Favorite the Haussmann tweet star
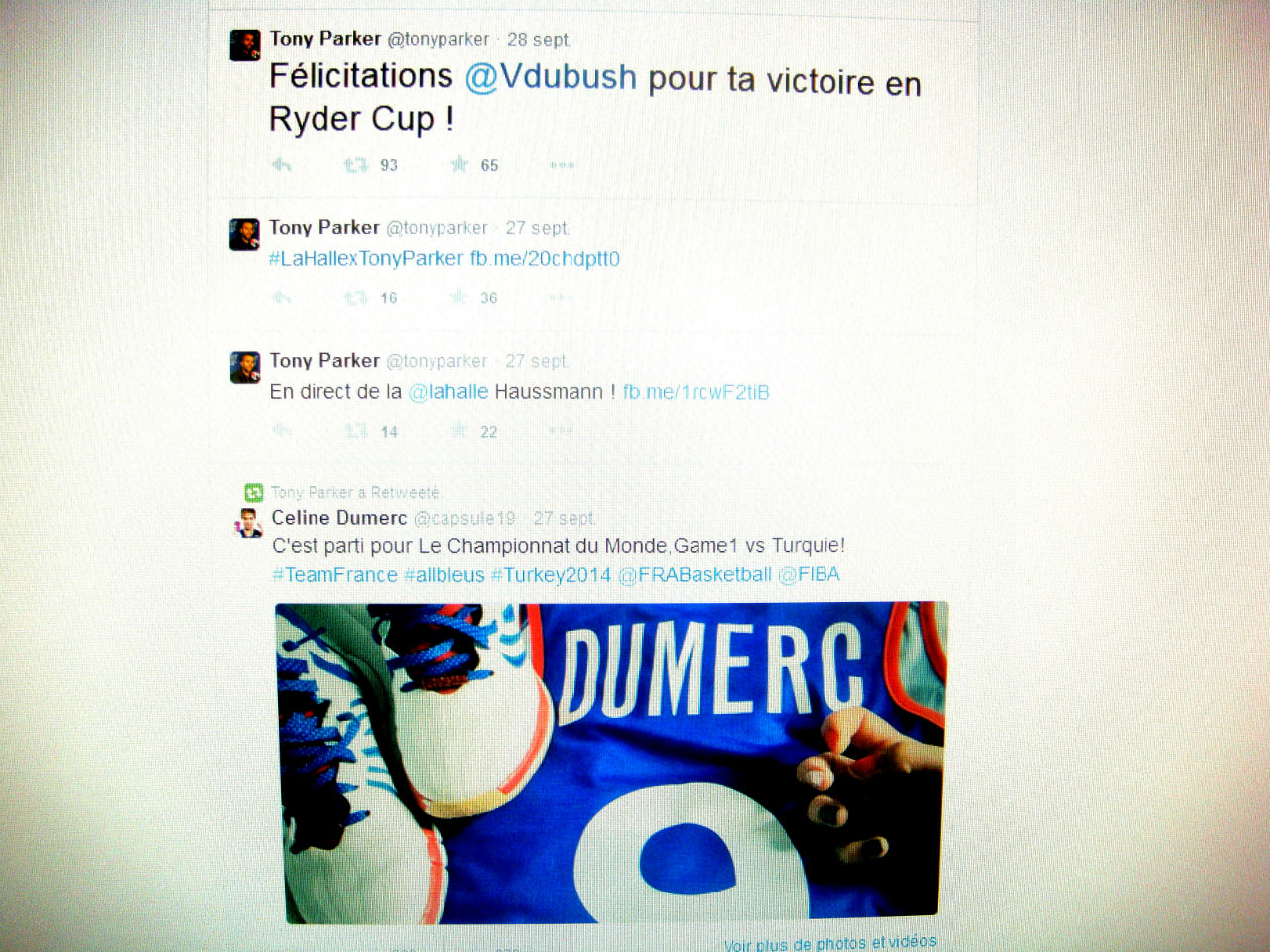This screenshot has height=952, width=1270. [458, 430]
